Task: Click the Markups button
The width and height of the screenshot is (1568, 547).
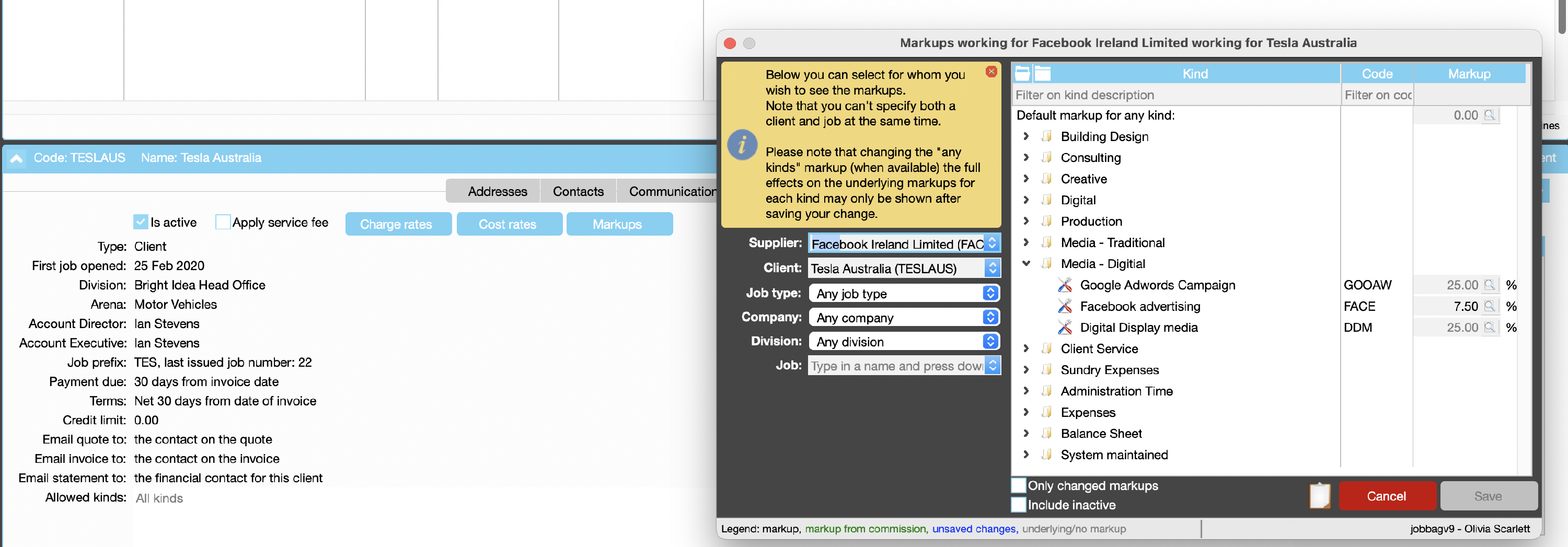Action: coord(619,224)
